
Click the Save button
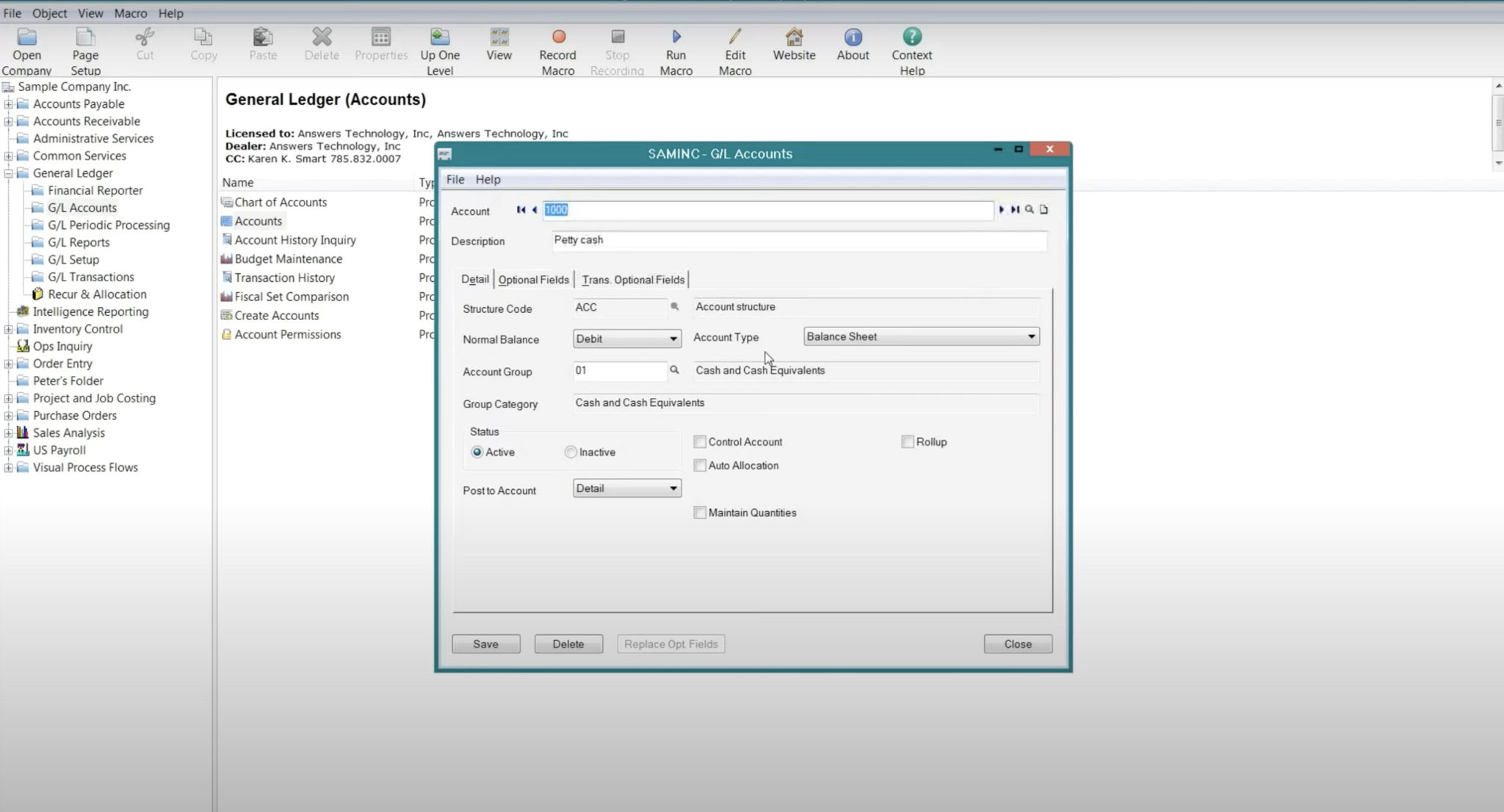tap(485, 643)
